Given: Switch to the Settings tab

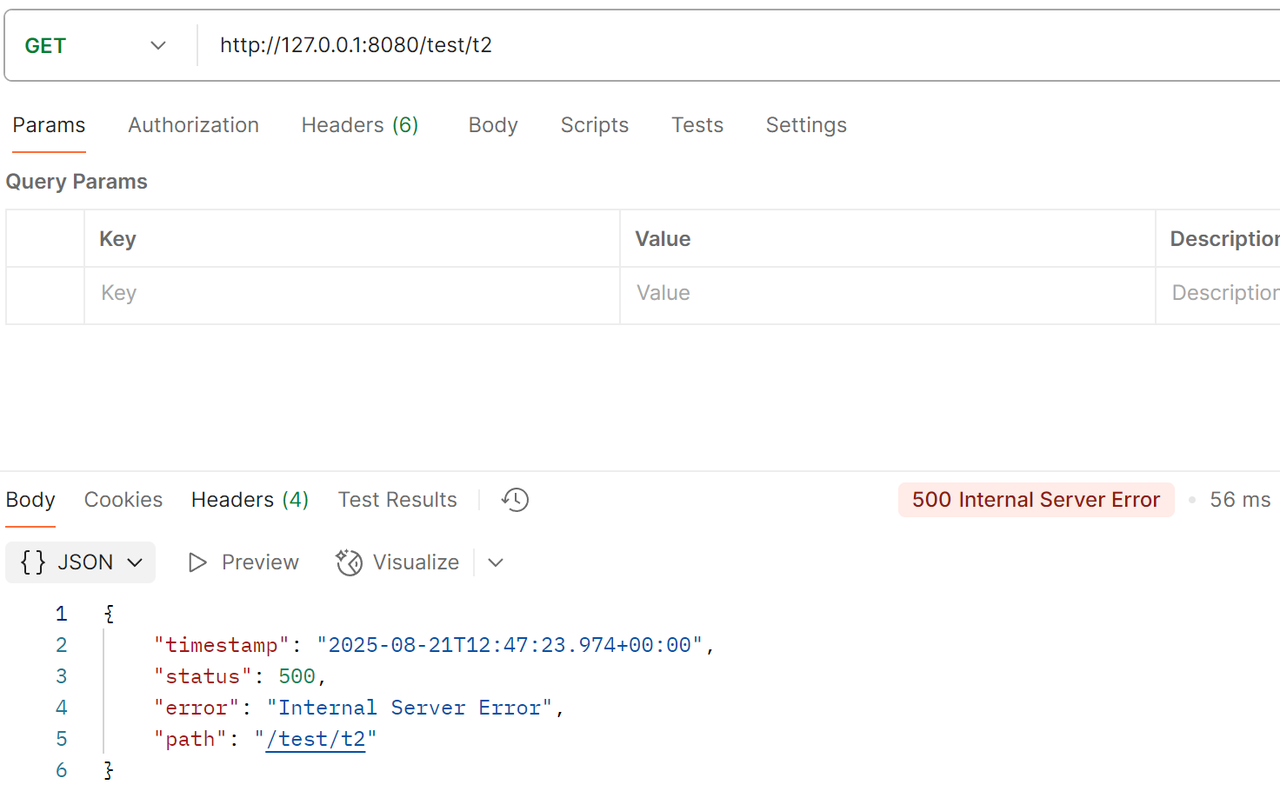Looking at the screenshot, I should tap(806, 125).
